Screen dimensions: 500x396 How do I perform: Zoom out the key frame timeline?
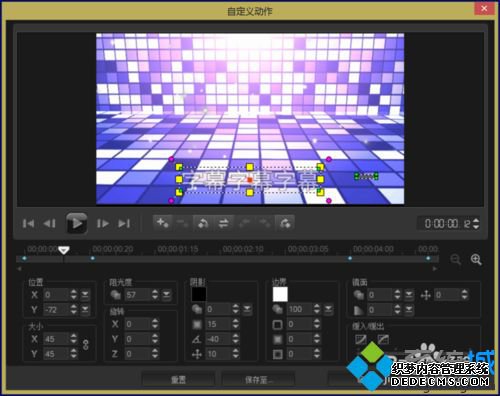click(455, 259)
